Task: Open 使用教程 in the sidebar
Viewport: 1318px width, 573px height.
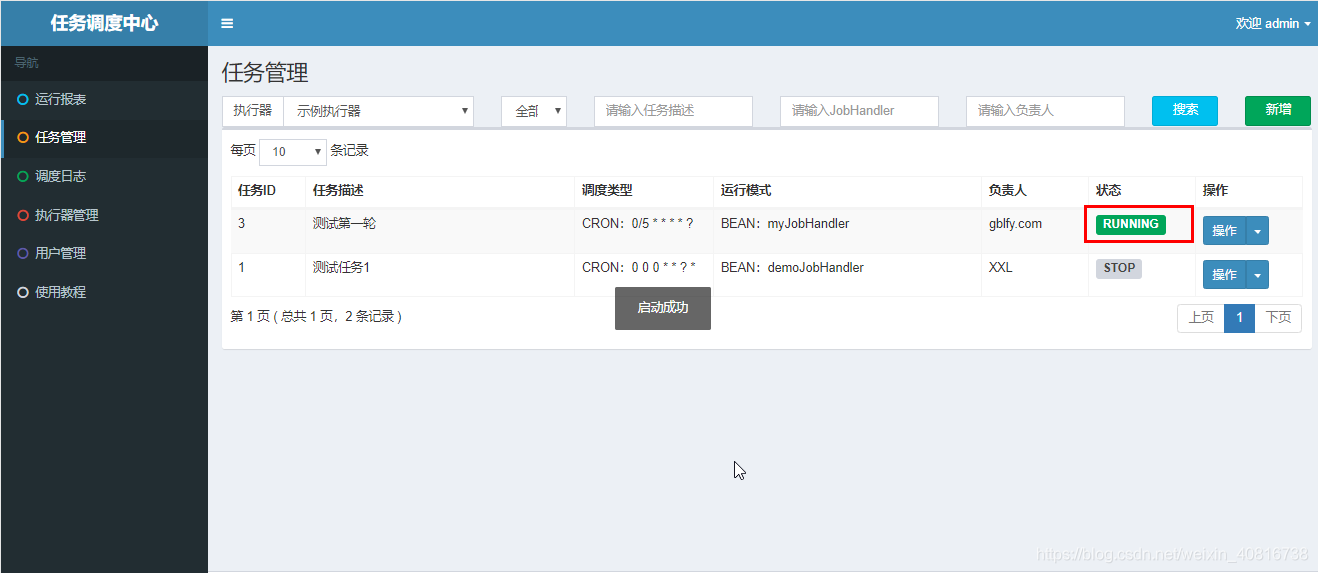Action: click(x=104, y=292)
